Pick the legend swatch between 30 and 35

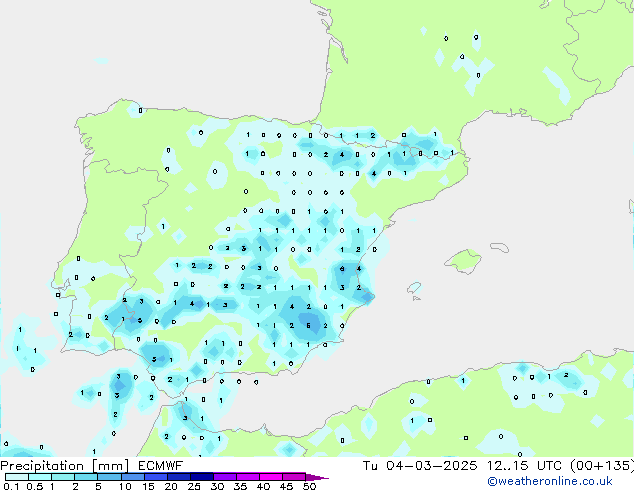tap(227, 477)
